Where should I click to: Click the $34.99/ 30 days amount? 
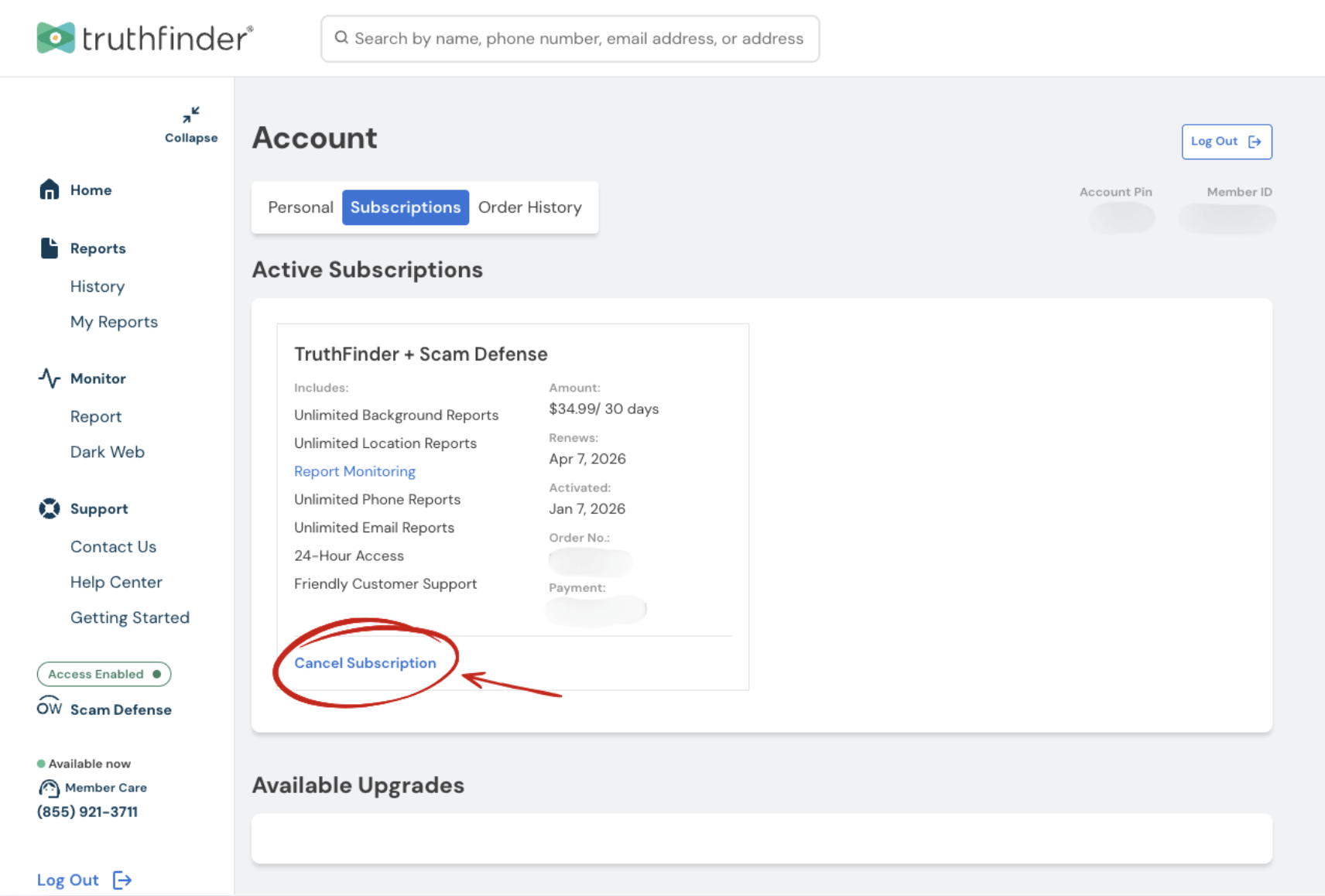point(604,409)
